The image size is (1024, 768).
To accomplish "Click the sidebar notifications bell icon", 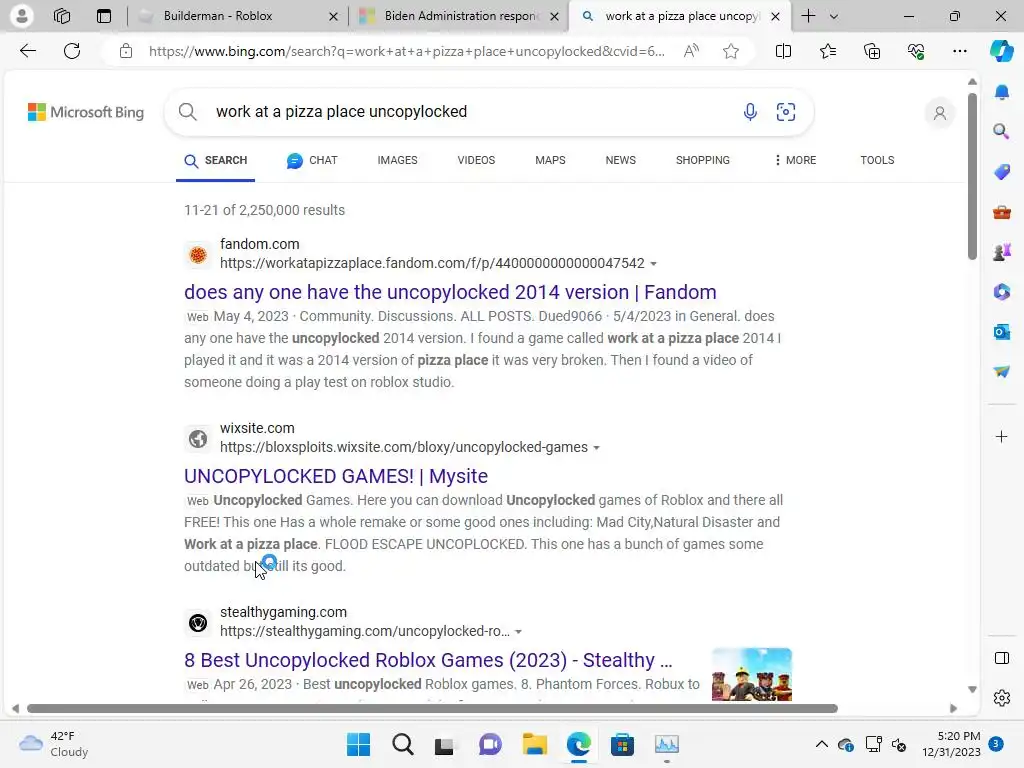I will click(x=1002, y=92).
